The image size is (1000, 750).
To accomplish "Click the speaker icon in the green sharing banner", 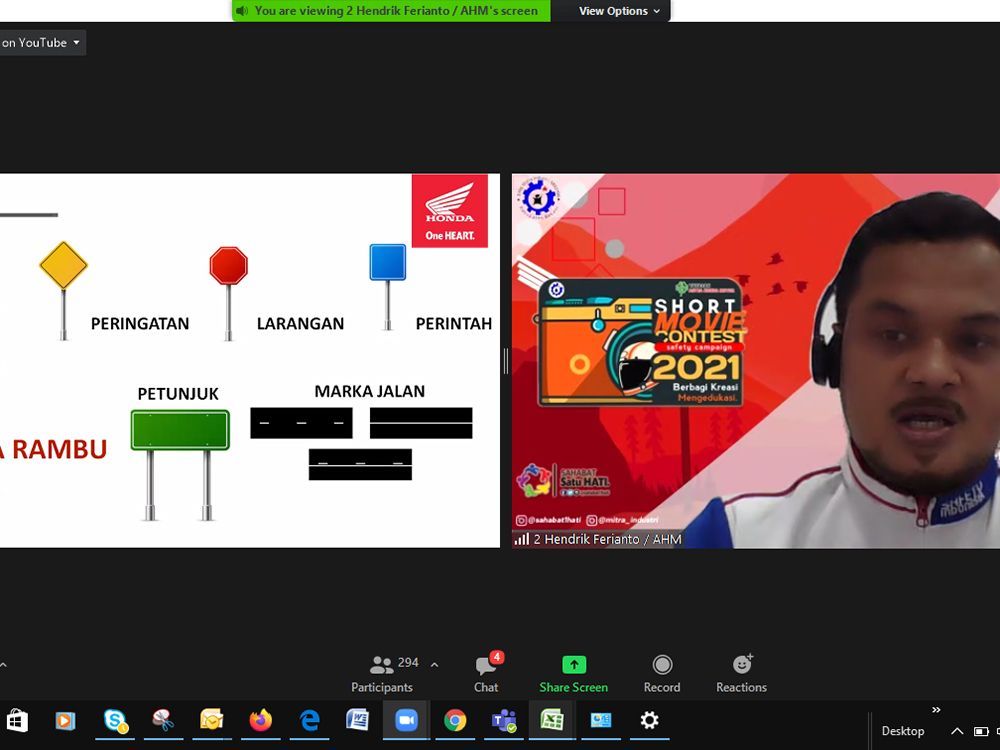I will point(242,11).
